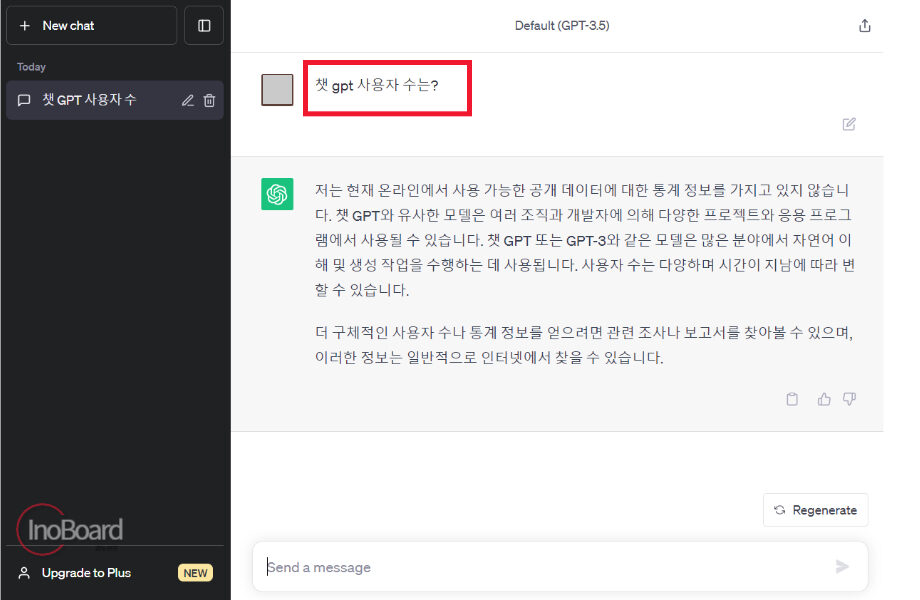920x600 pixels.
Task: Click the response paragraph starting 저는 현재
Action: [584, 240]
